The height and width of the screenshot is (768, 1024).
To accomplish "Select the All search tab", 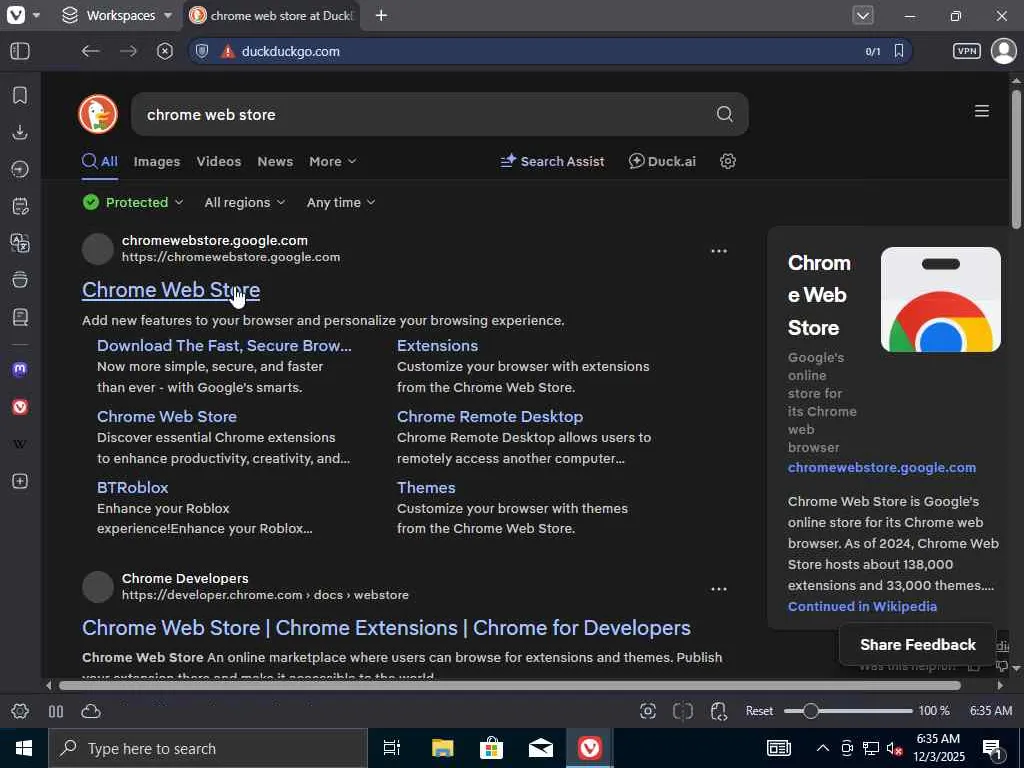I will 100,161.
